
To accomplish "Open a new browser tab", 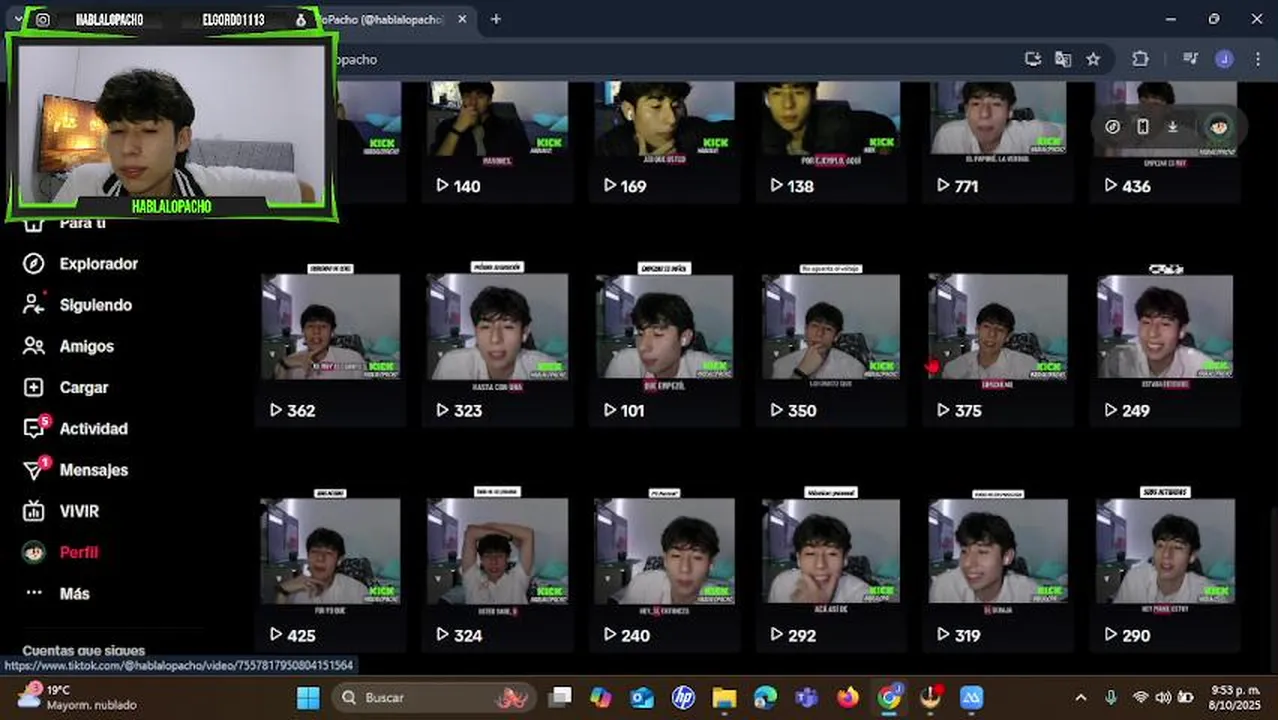I will 495,19.
